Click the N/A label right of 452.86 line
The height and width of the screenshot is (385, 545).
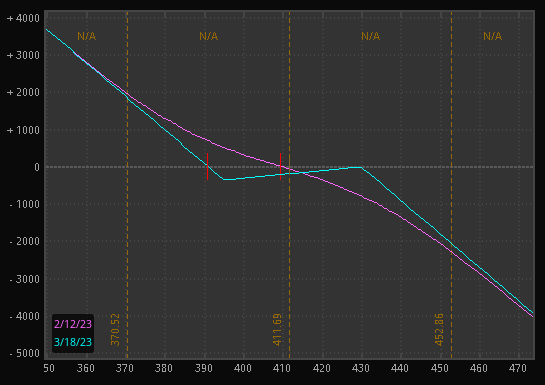[x=493, y=36]
